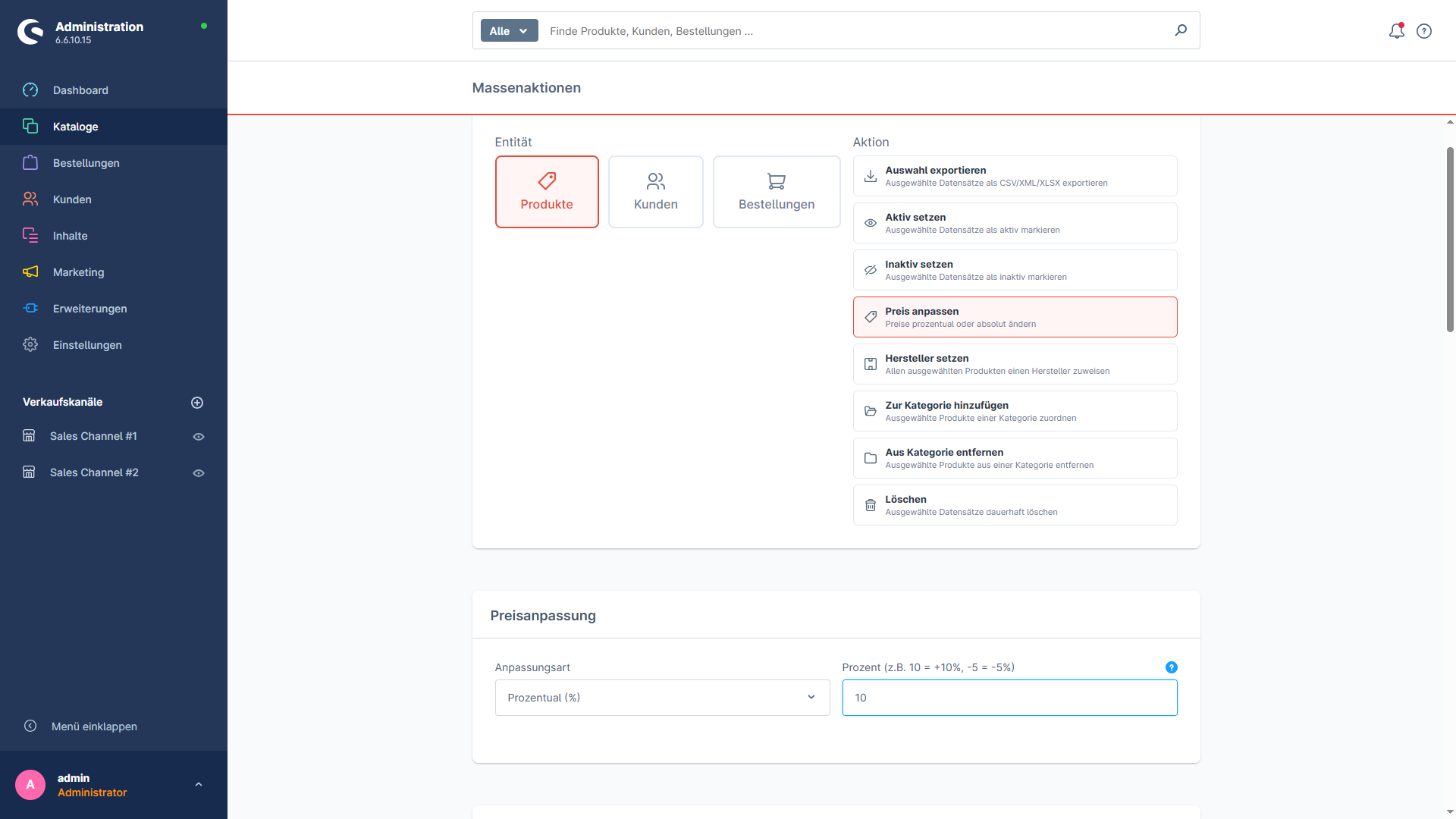The height and width of the screenshot is (819, 1456).
Task: Click storefront icon of Sales Channel #2
Action: [x=29, y=472]
